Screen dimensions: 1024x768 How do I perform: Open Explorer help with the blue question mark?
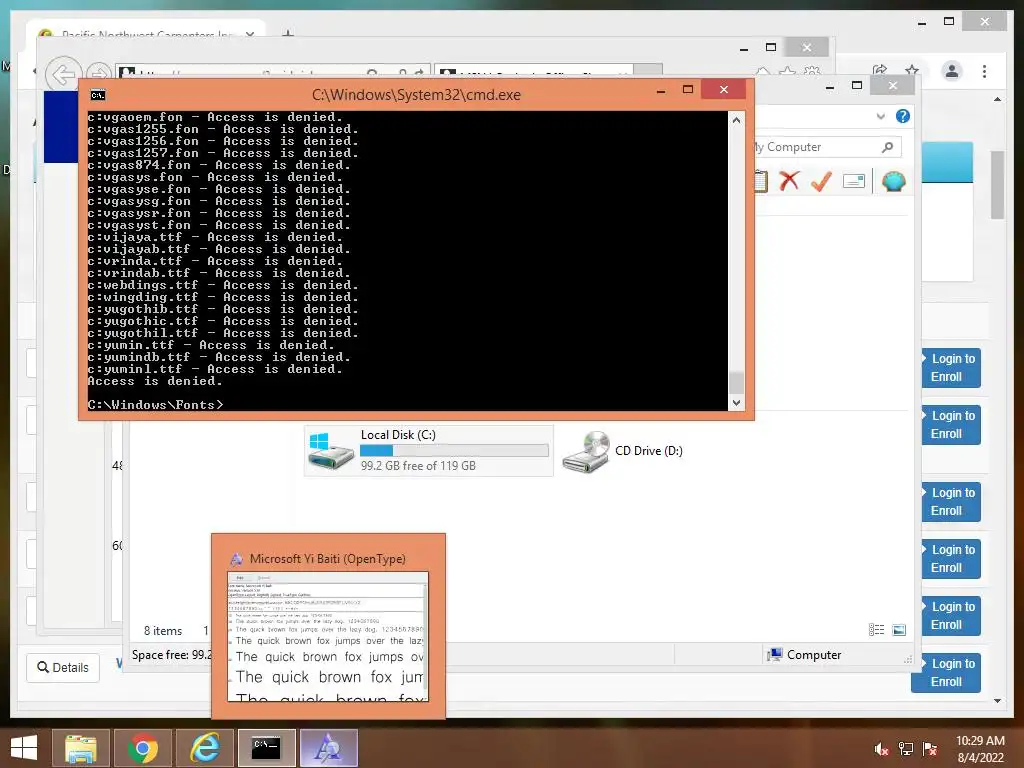(x=903, y=116)
